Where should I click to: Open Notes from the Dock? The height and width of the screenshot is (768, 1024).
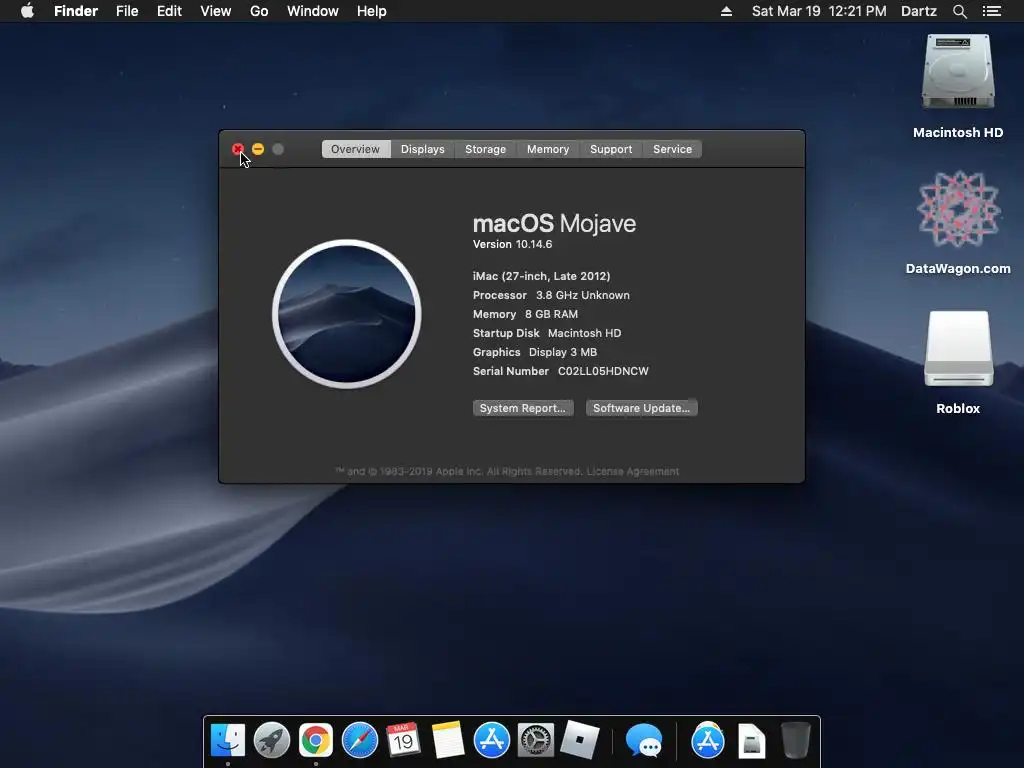click(447, 741)
